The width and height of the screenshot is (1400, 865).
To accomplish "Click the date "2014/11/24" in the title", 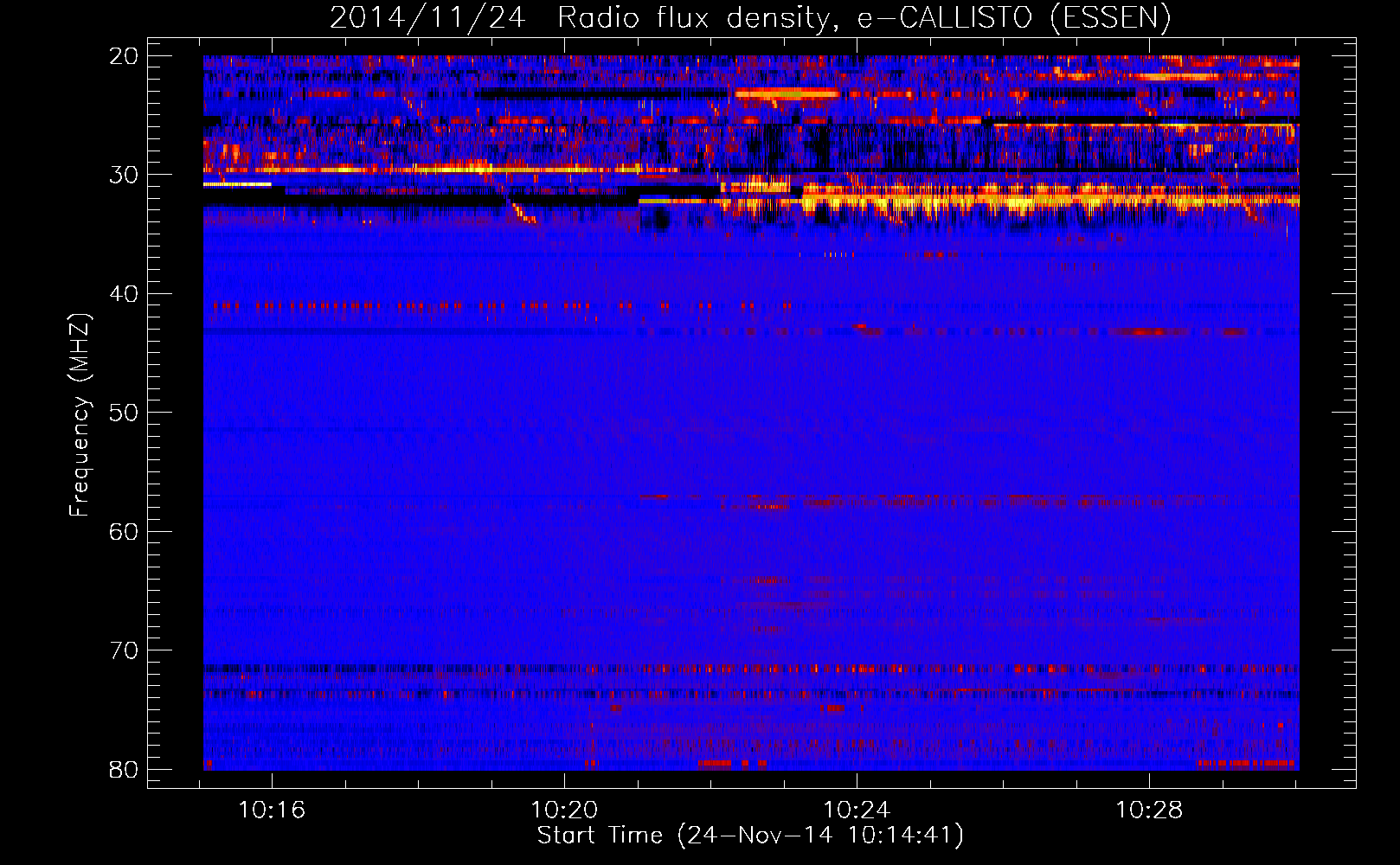I will [x=427, y=18].
